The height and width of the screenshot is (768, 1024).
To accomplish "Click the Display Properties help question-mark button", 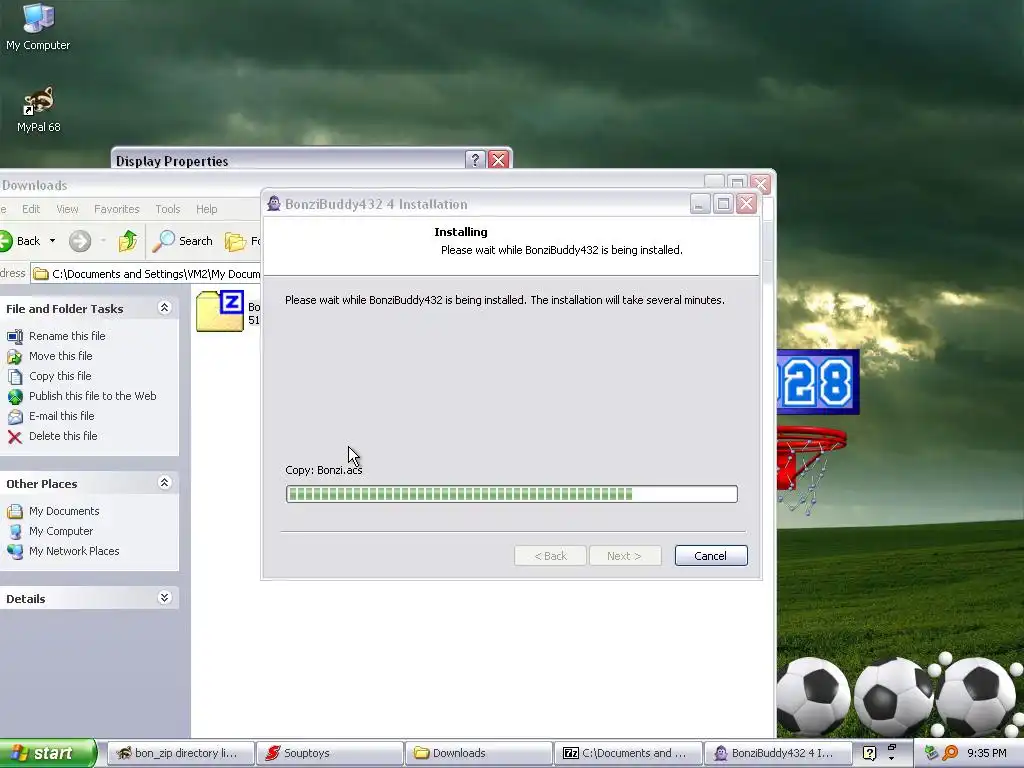I will pyautogui.click(x=475, y=159).
